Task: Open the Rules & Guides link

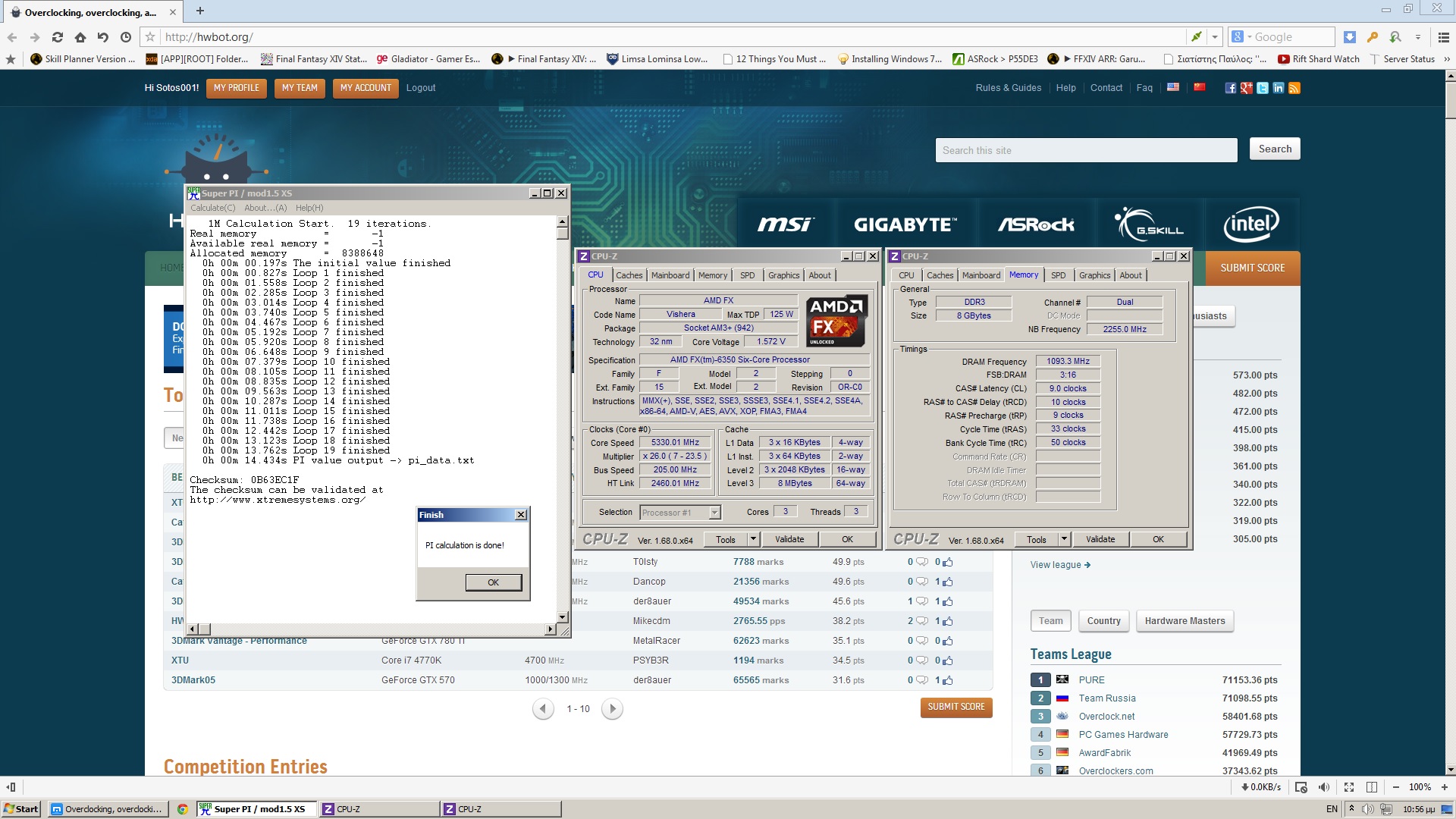Action: [1008, 88]
